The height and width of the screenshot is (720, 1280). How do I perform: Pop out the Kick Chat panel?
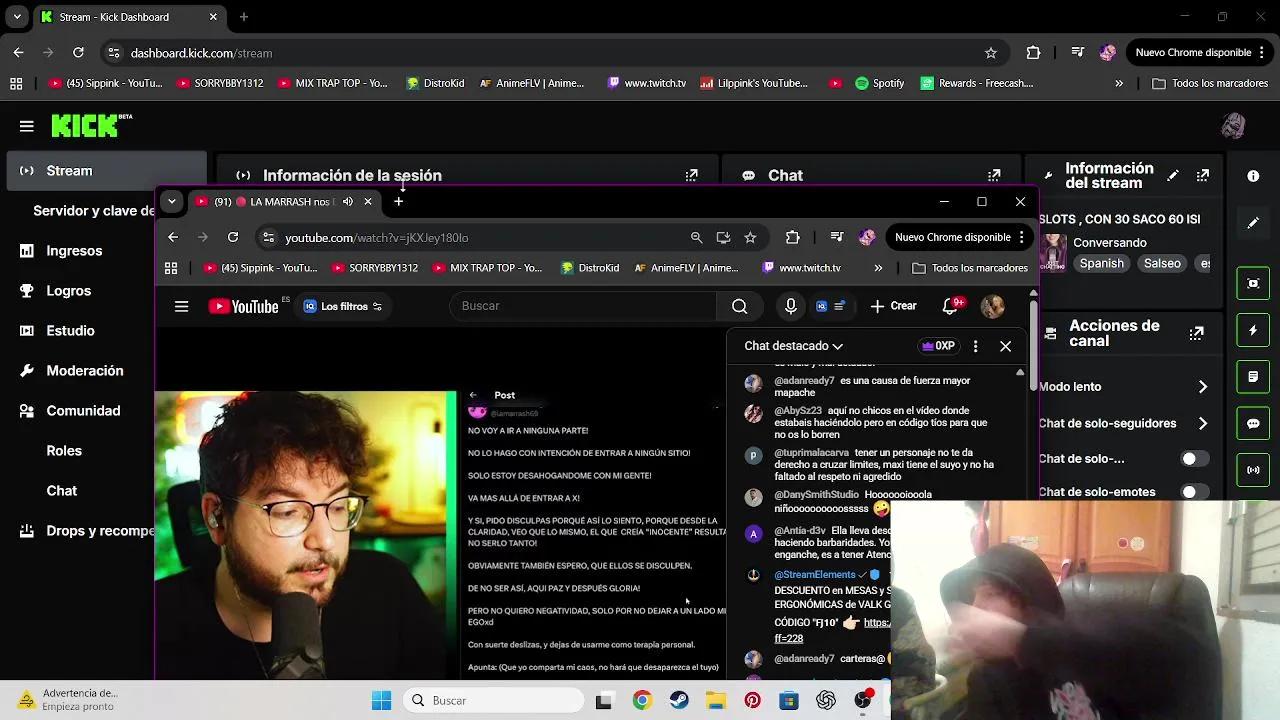click(x=994, y=175)
